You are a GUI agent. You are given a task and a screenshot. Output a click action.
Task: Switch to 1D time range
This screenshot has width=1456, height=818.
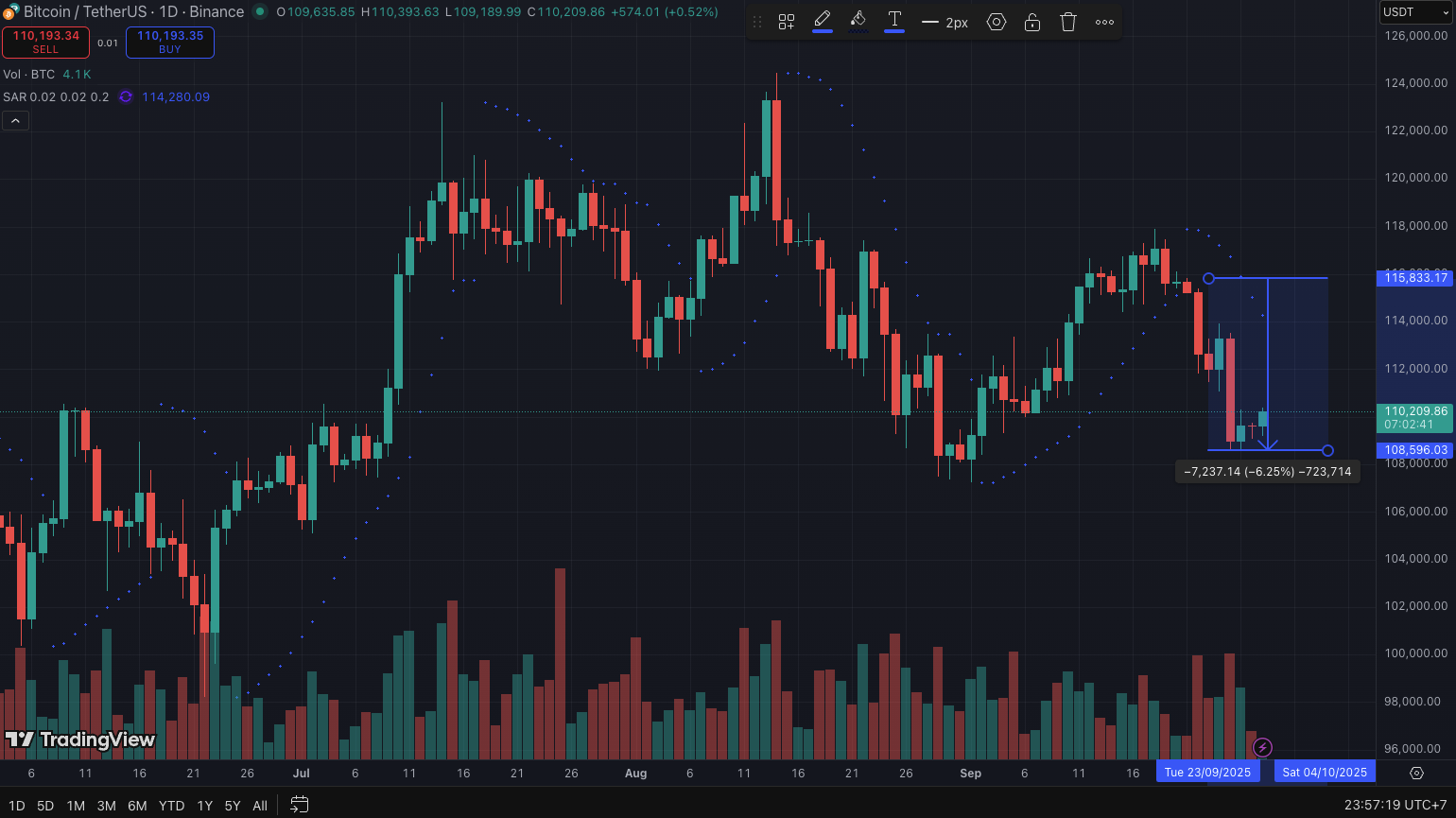[x=17, y=806]
